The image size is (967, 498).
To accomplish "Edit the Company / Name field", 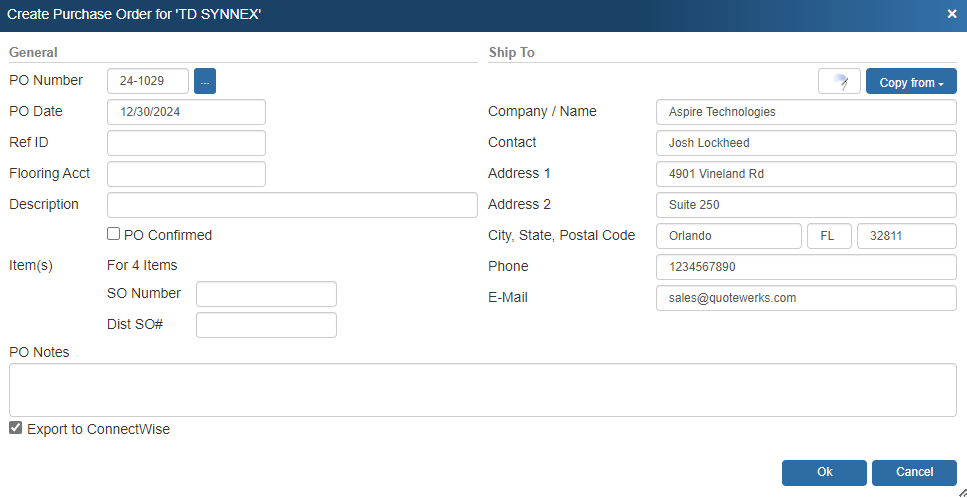I will [806, 112].
